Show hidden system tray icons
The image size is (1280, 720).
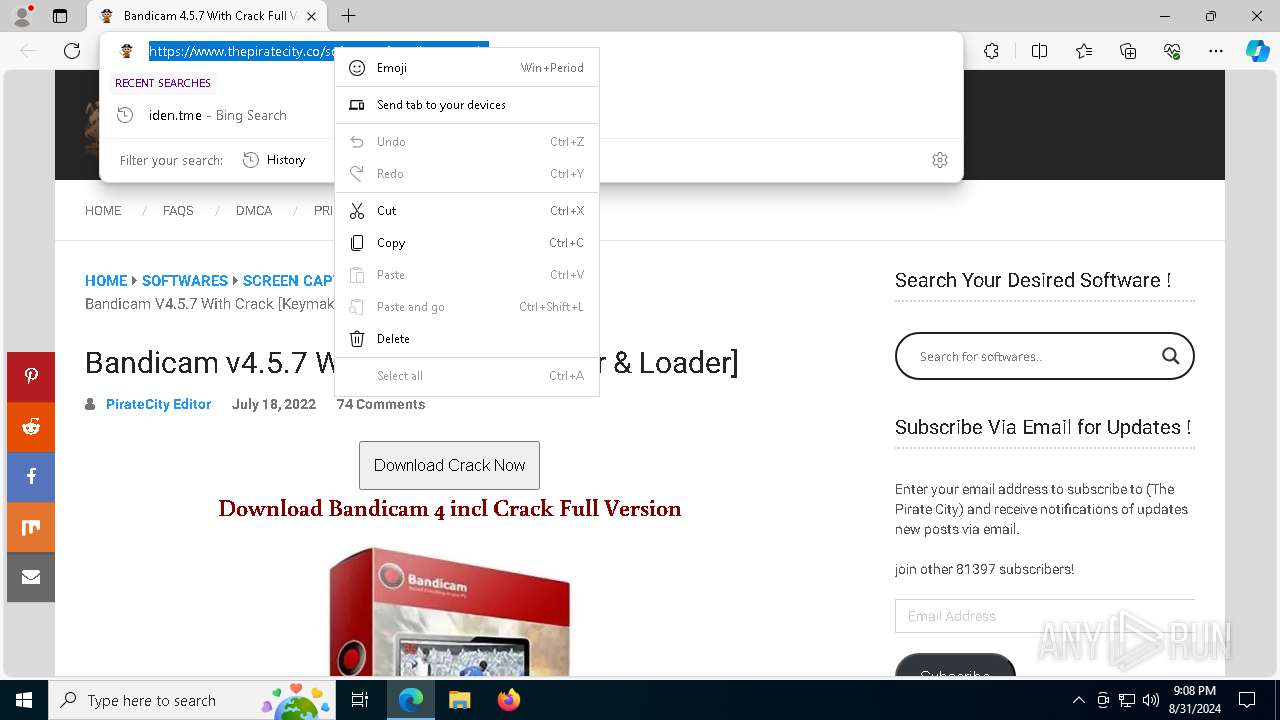[x=1078, y=700]
